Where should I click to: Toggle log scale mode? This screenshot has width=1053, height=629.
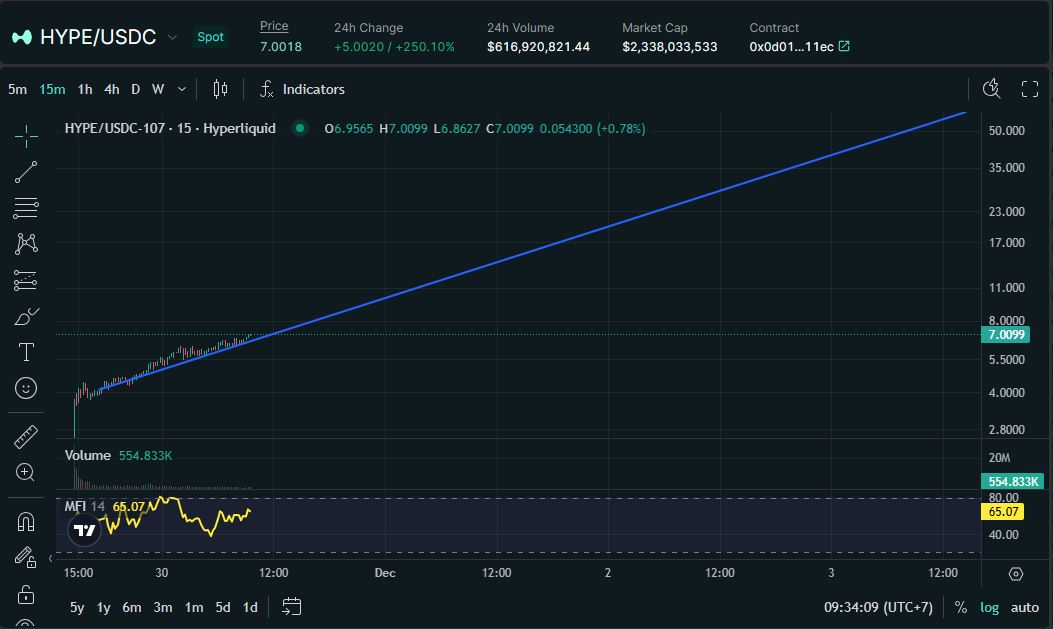[989, 608]
